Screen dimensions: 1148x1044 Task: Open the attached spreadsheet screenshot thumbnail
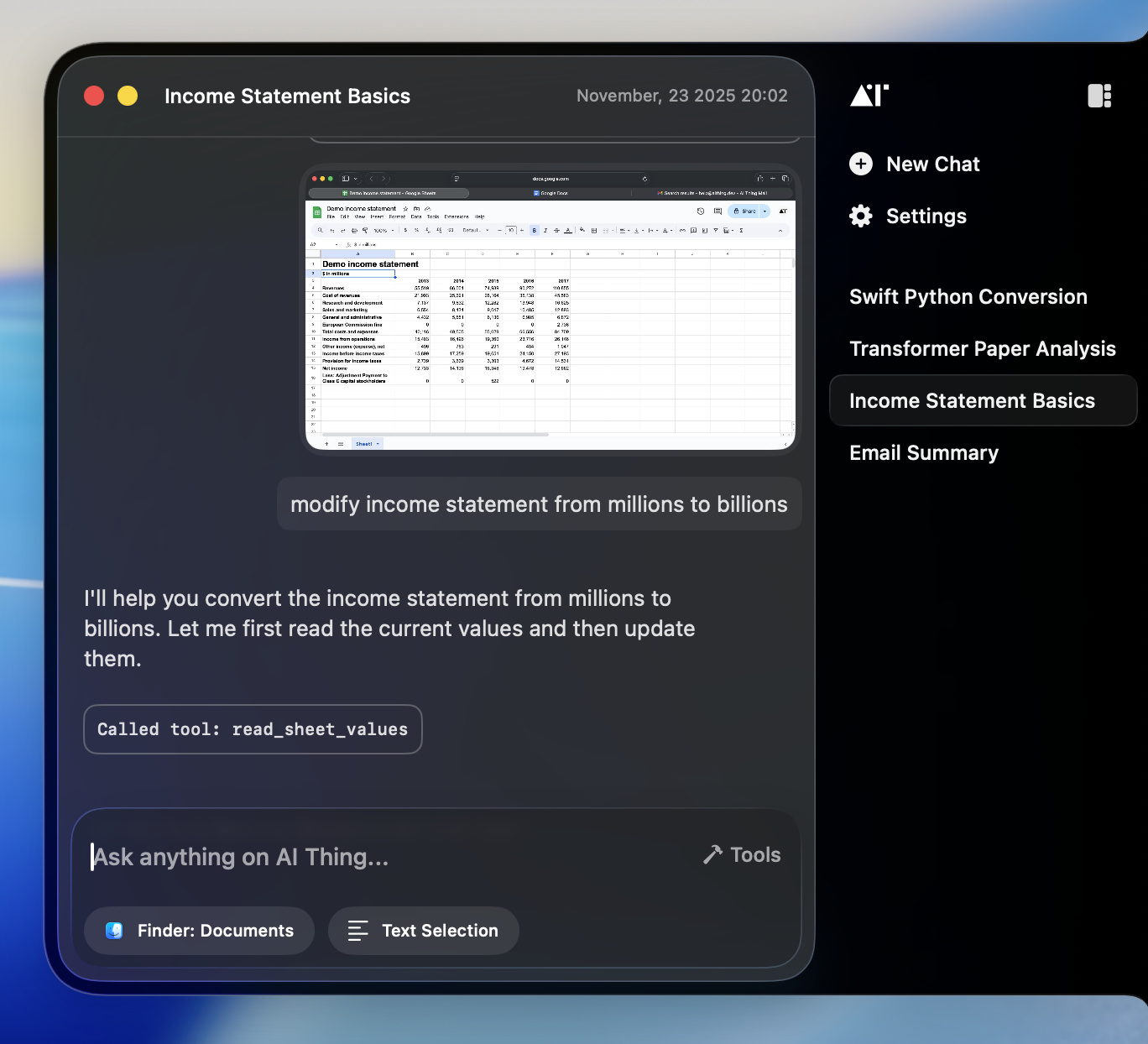(551, 309)
